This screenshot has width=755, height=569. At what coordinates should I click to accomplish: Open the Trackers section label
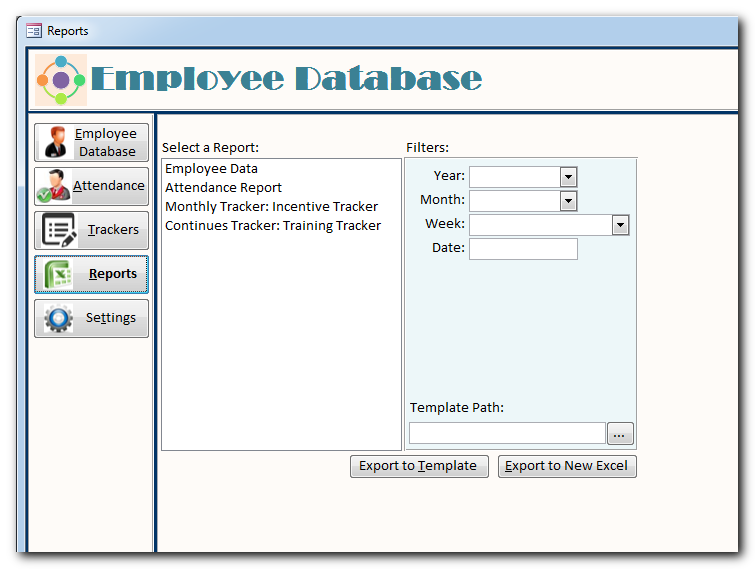113,230
